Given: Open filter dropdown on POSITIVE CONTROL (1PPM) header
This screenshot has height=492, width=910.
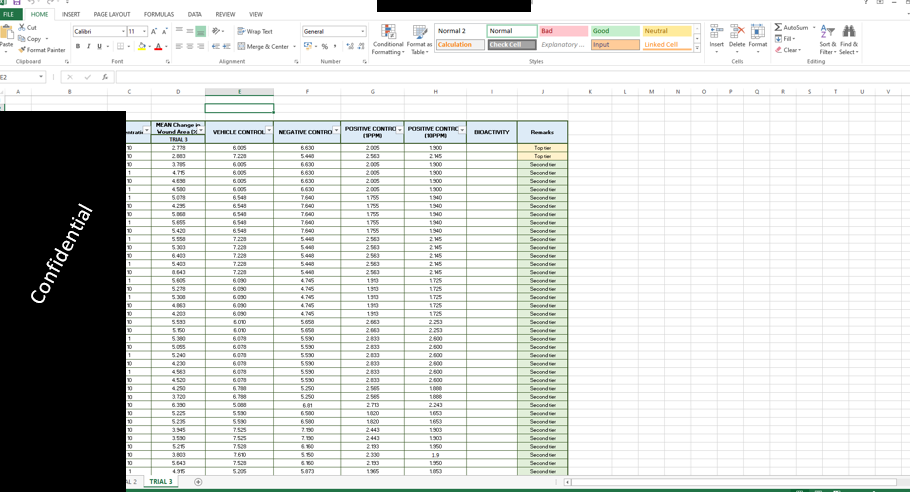Looking at the screenshot, I should coord(400,130).
